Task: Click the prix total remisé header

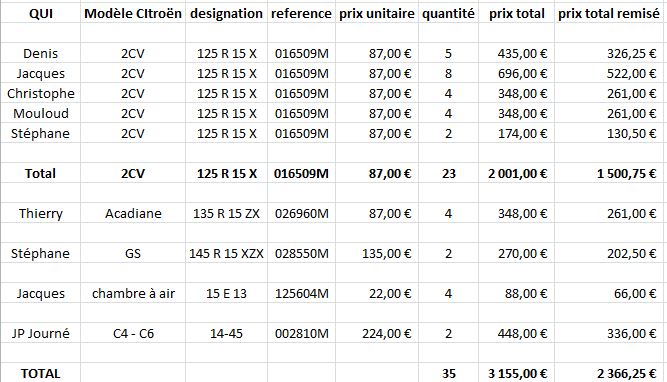Action: coord(609,14)
